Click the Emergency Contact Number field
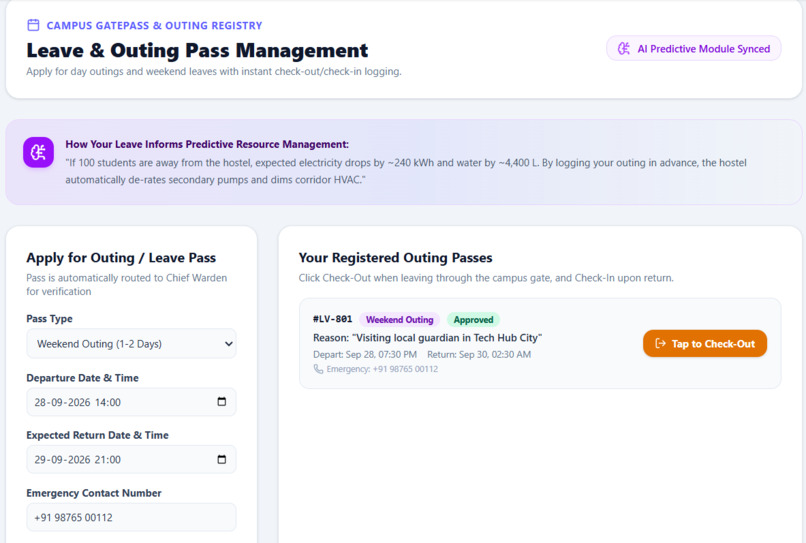The image size is (806, 543). [x=131, y=517]
